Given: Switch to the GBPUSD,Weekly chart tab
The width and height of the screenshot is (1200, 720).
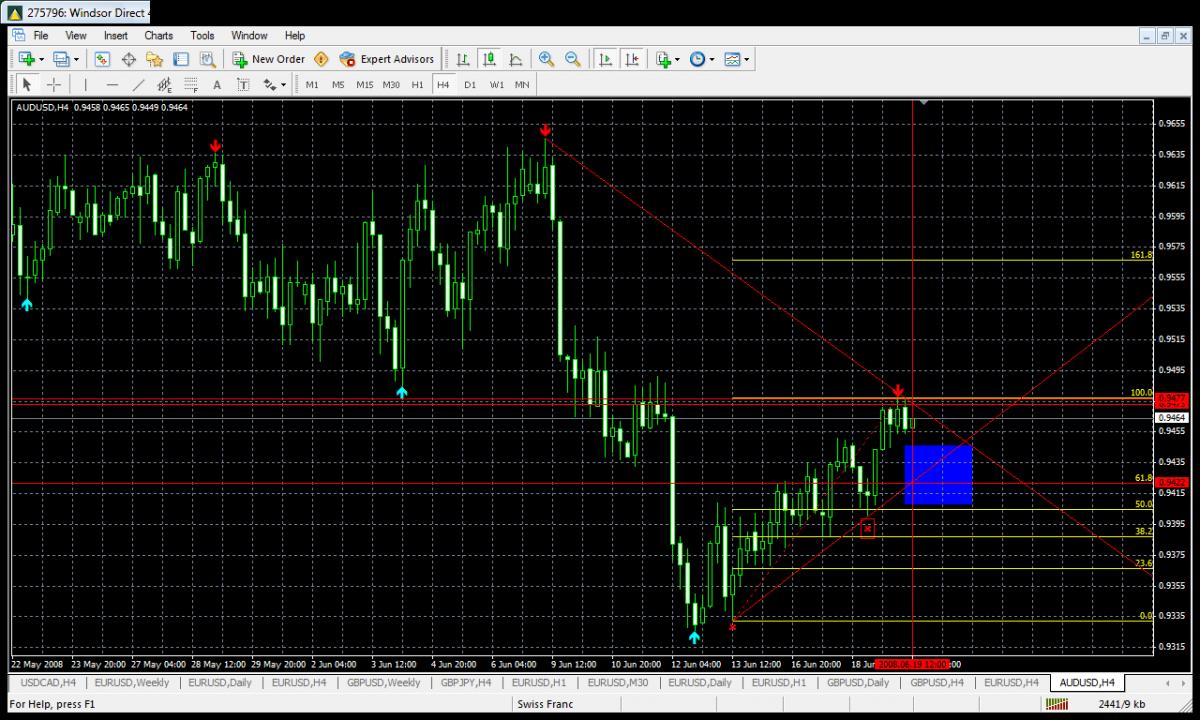Looking at the screenshot, I should tap(383, 682).
